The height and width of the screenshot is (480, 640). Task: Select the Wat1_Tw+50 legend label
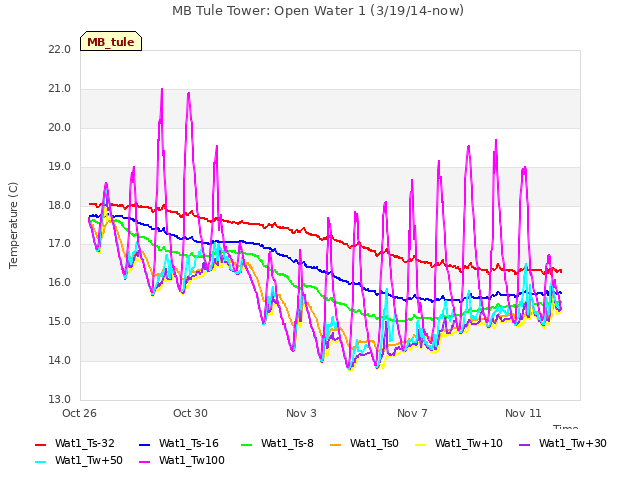click(x=89, y=460)
